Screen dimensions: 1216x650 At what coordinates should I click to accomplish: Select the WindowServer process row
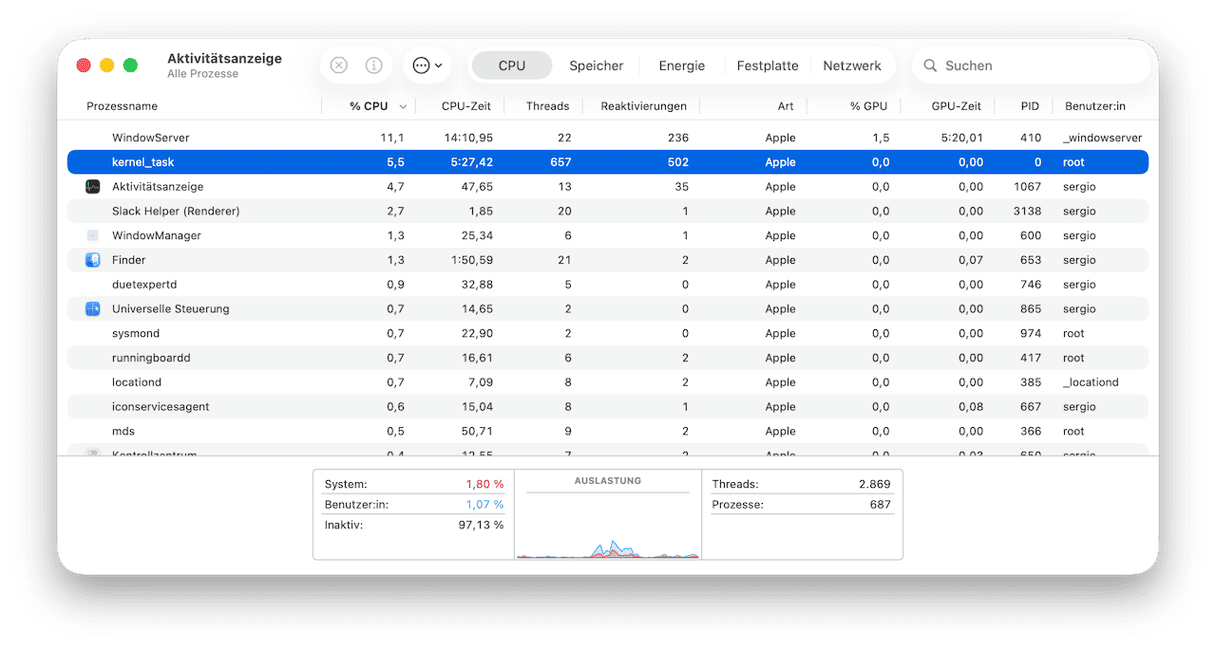[x=607, y=138]
